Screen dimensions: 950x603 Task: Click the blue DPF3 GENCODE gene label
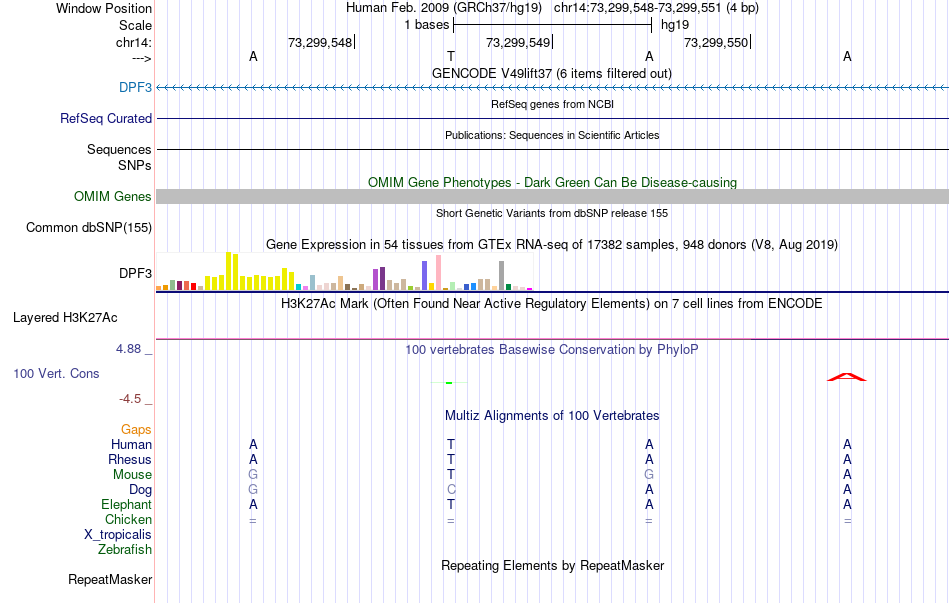click(x=135, y=87)
